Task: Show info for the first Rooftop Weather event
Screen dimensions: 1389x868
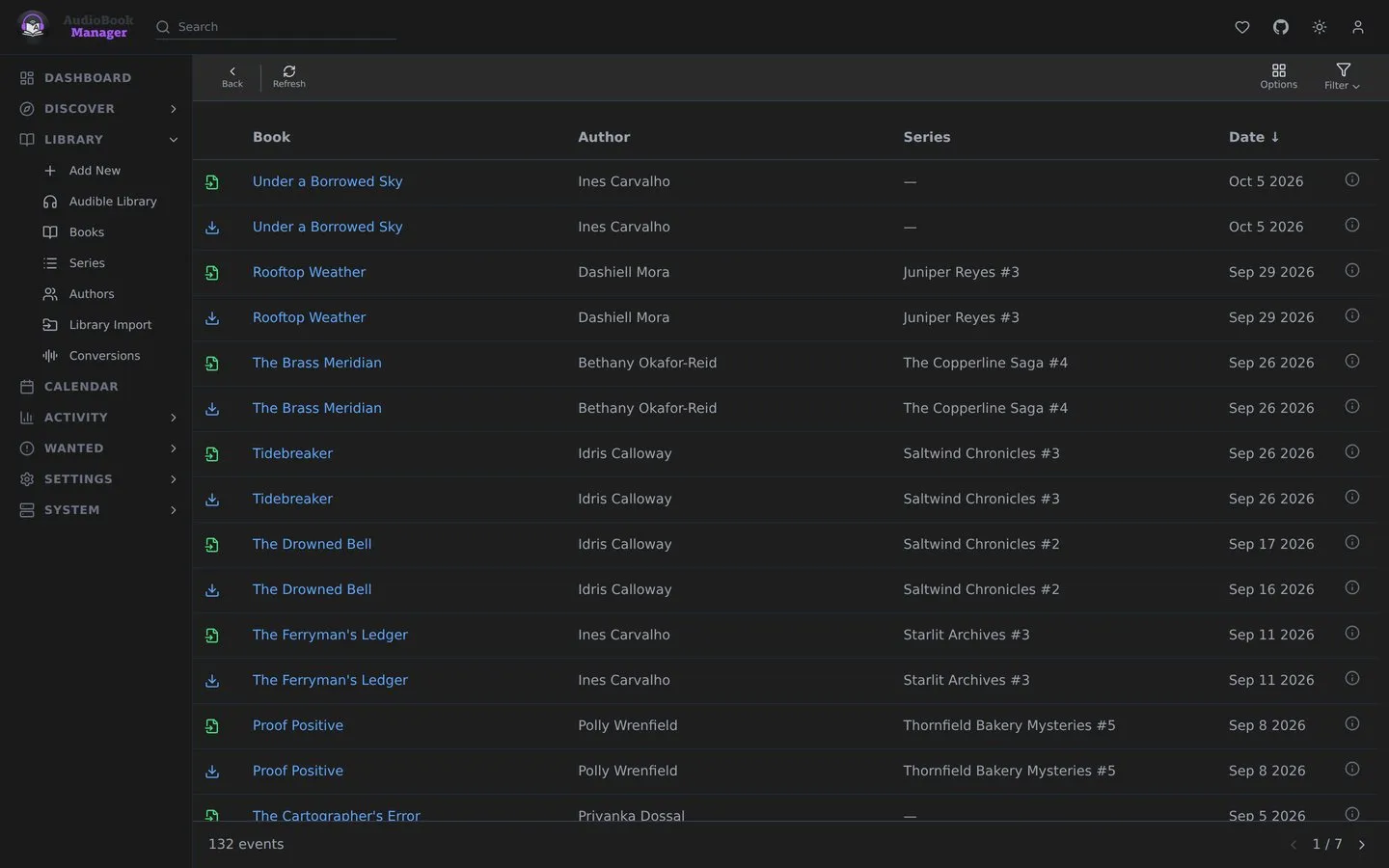Action: (x=1352, y=270)
